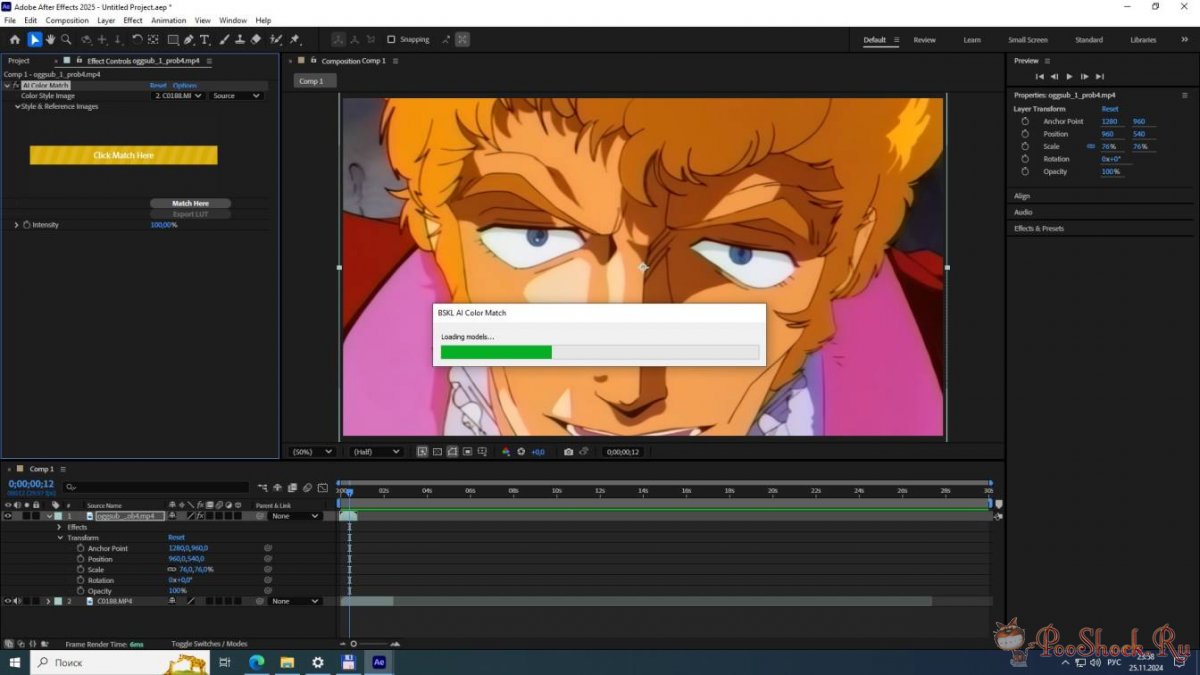Viewport: 1200px width, 675px height.
Task: Collapse the Transform group in timeline
Action: tap(59, 538)
